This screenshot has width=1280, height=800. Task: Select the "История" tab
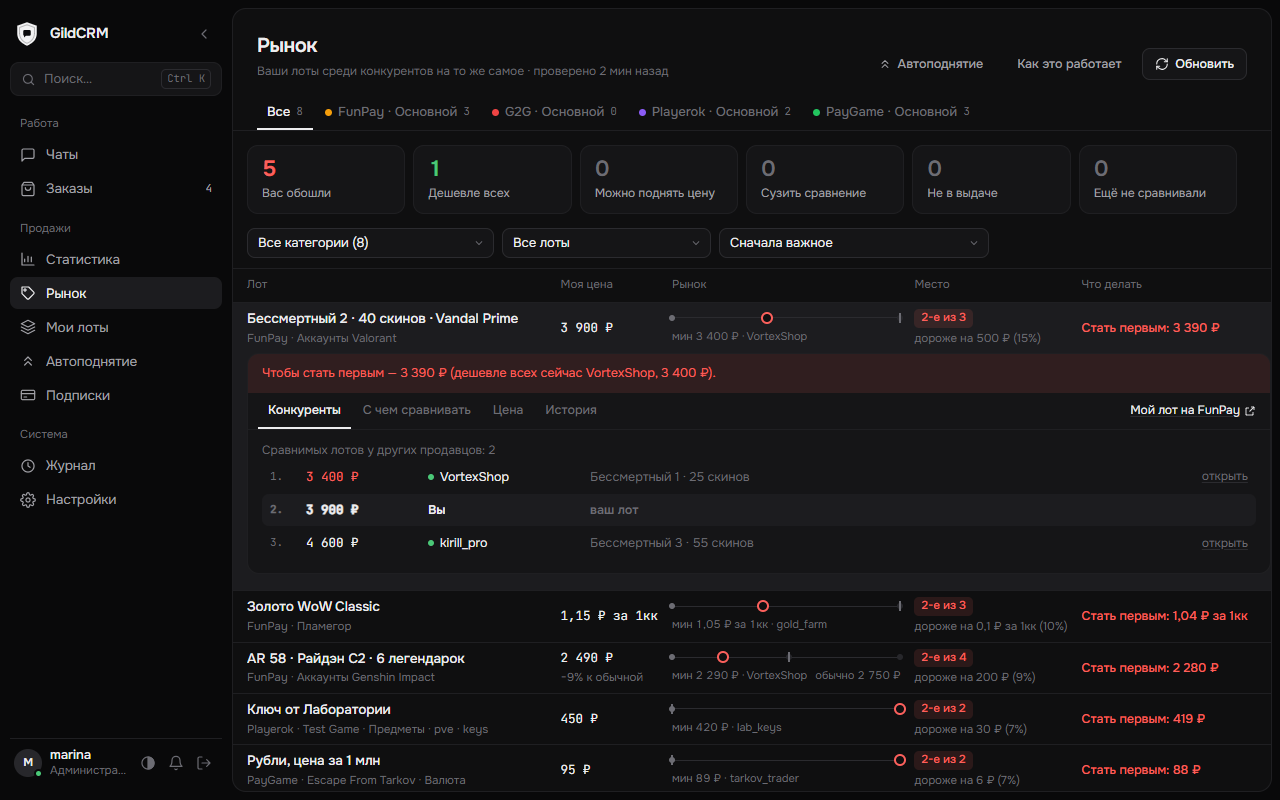(x=571, y=410)
